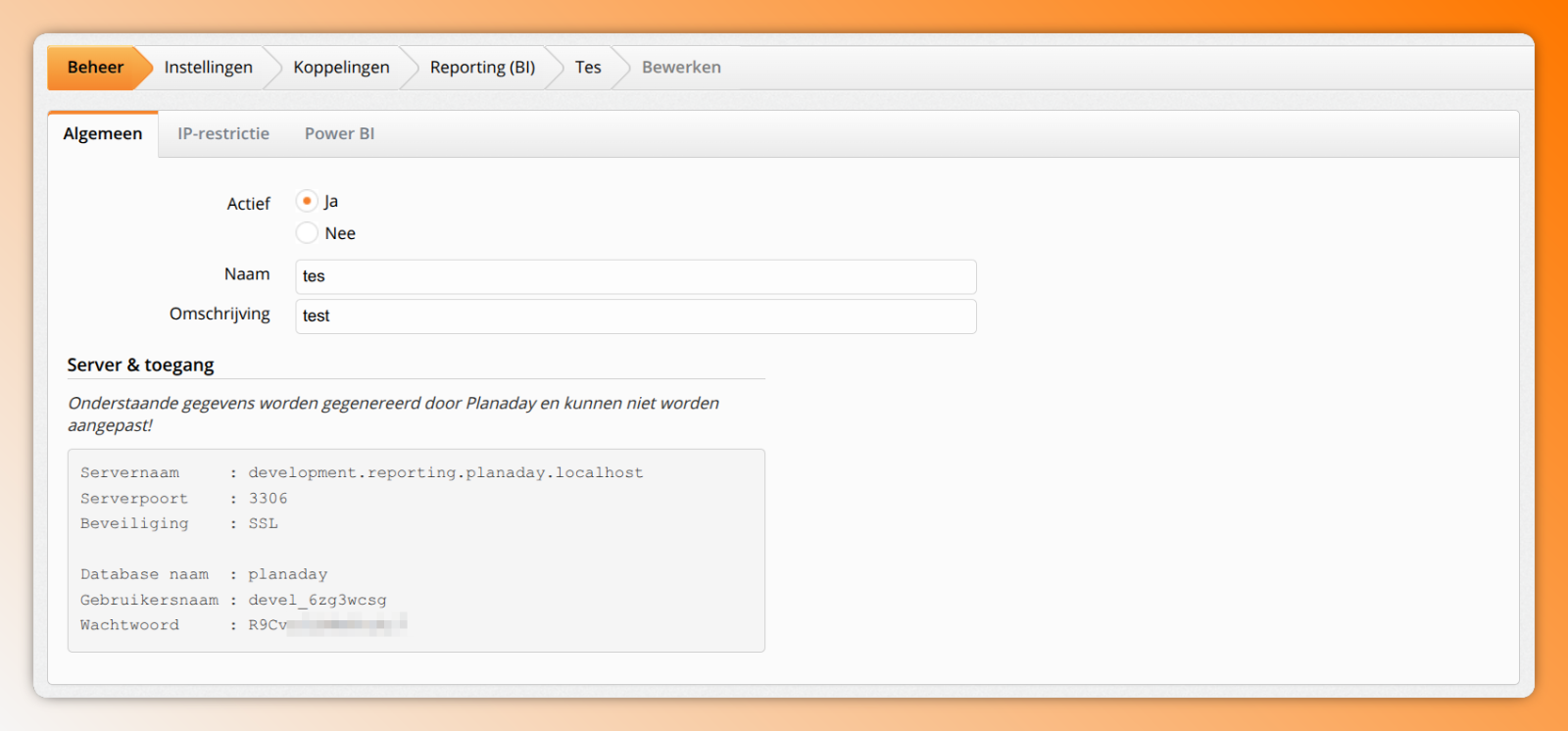Open the Beheer breadcrumb
1568x731 pixels.
click(x=96, y=68)
